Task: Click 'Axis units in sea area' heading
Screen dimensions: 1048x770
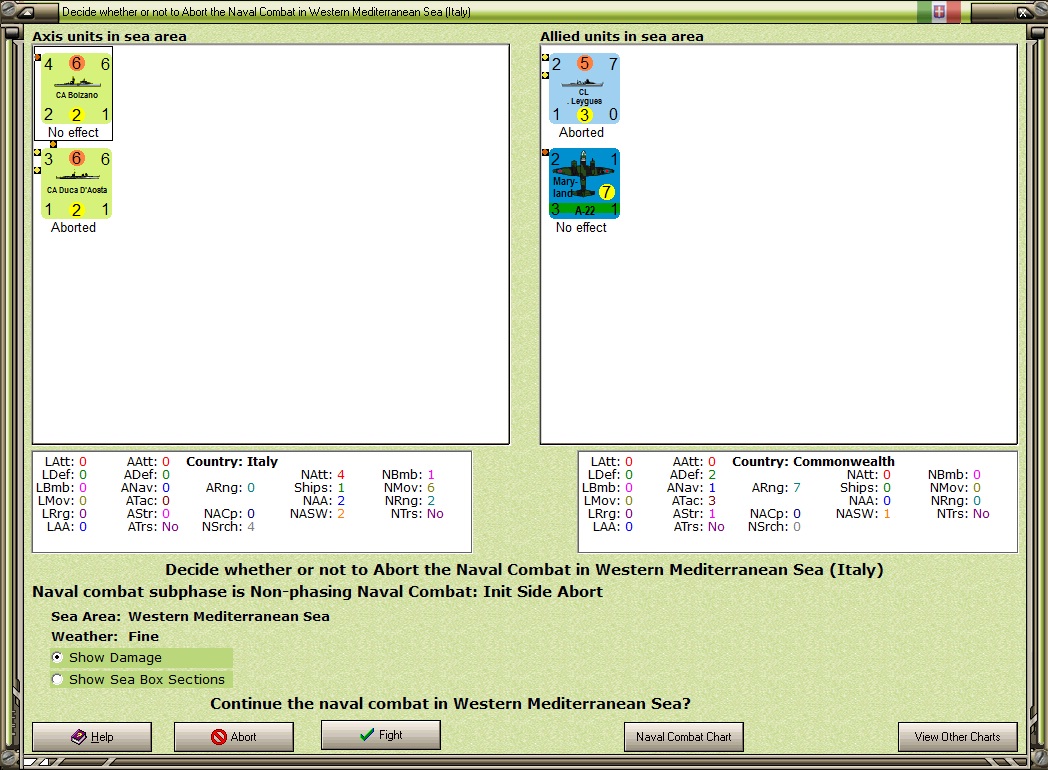Action: (110, 36)
